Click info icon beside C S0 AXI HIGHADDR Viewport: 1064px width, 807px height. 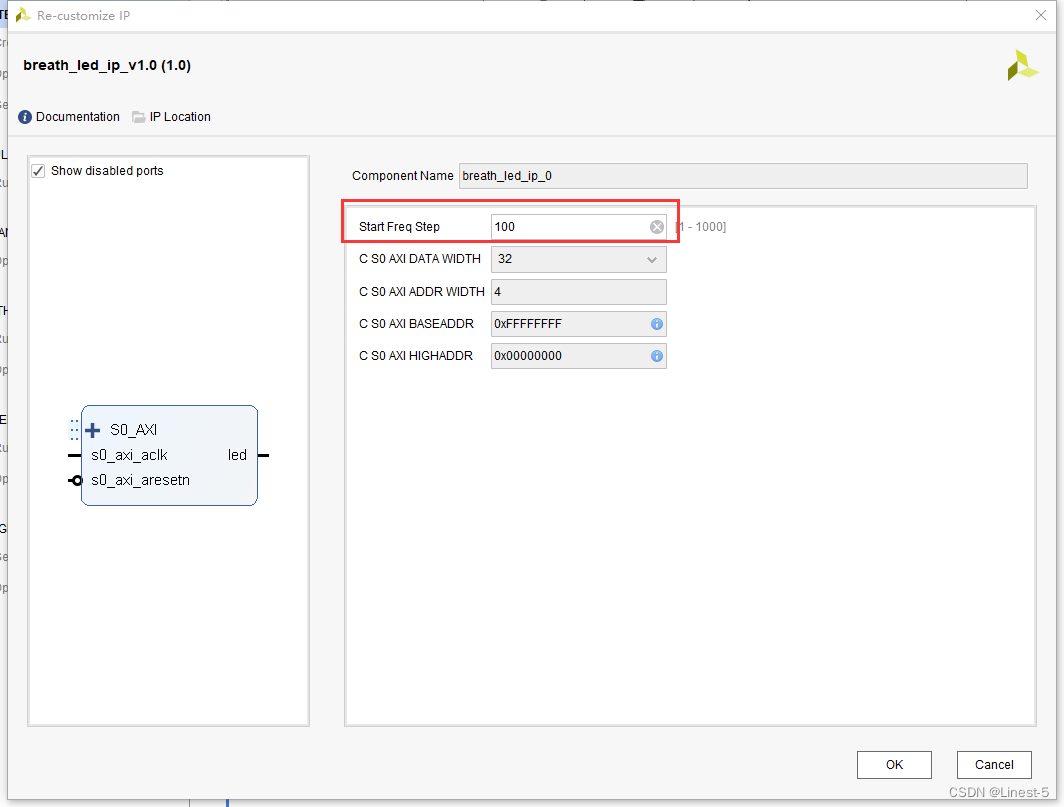[656, 356]
